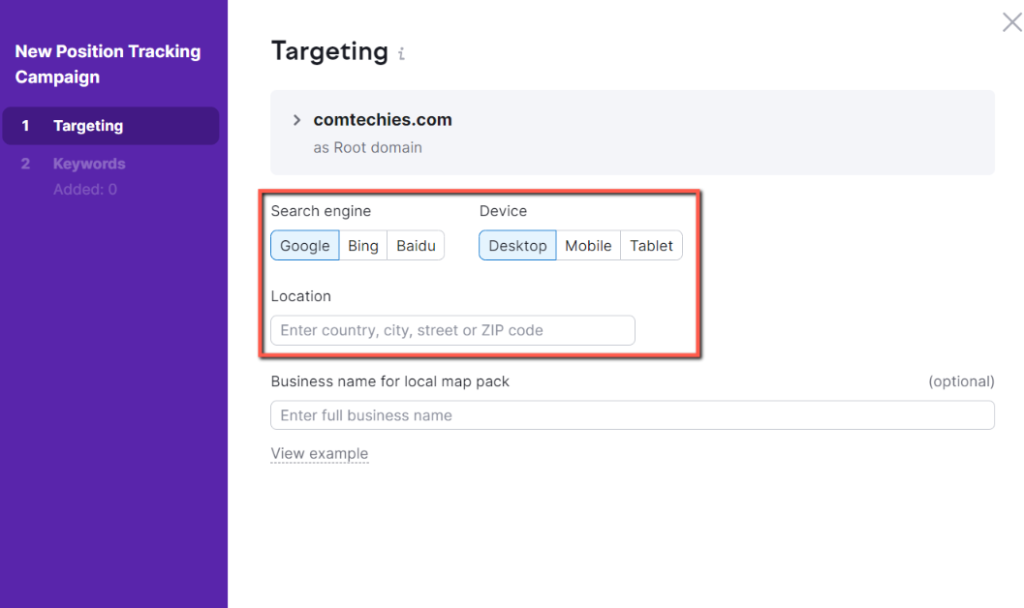Image resolution: width=1024 pixels, height=608 pixels.
Task: Switch to the Keywords step
Action: click(89, 163)
